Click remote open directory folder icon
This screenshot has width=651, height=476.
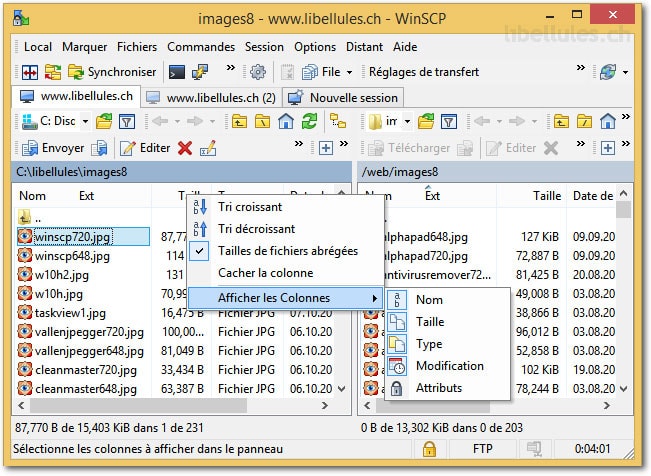(426, 121)
